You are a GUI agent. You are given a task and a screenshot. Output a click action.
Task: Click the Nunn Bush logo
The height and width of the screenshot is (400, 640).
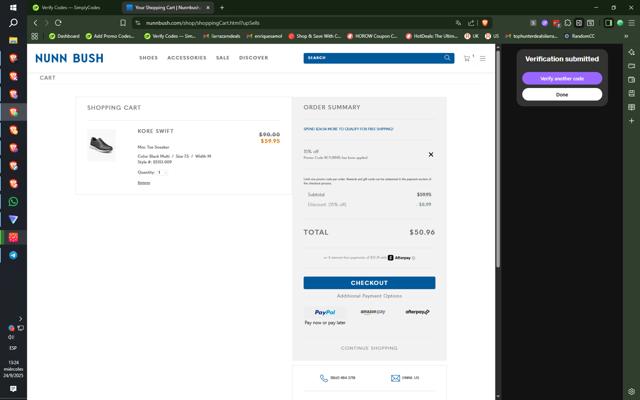[69, 58]
